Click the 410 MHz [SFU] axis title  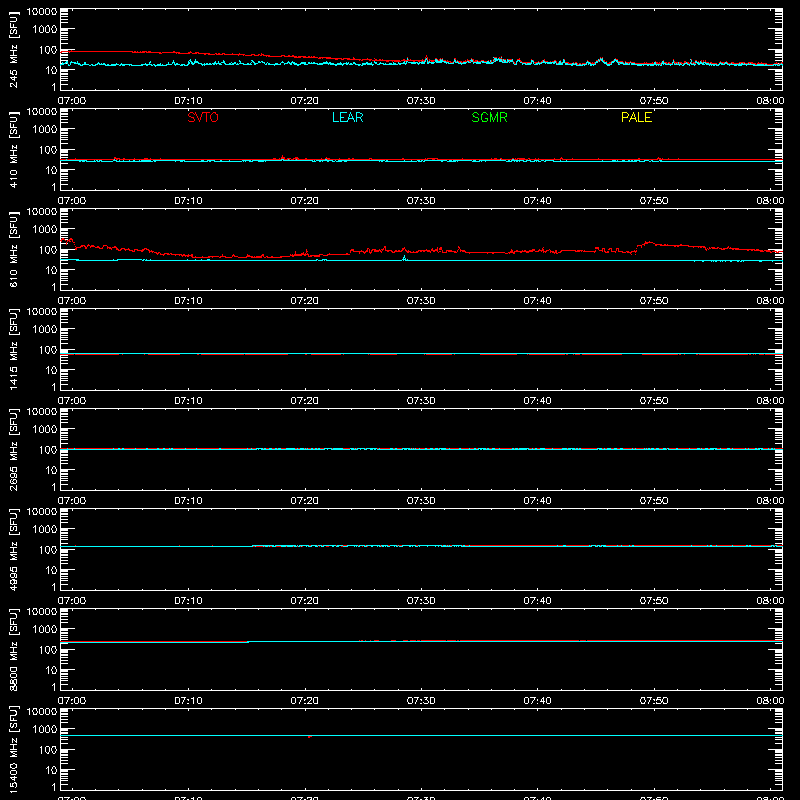point(13,149)
